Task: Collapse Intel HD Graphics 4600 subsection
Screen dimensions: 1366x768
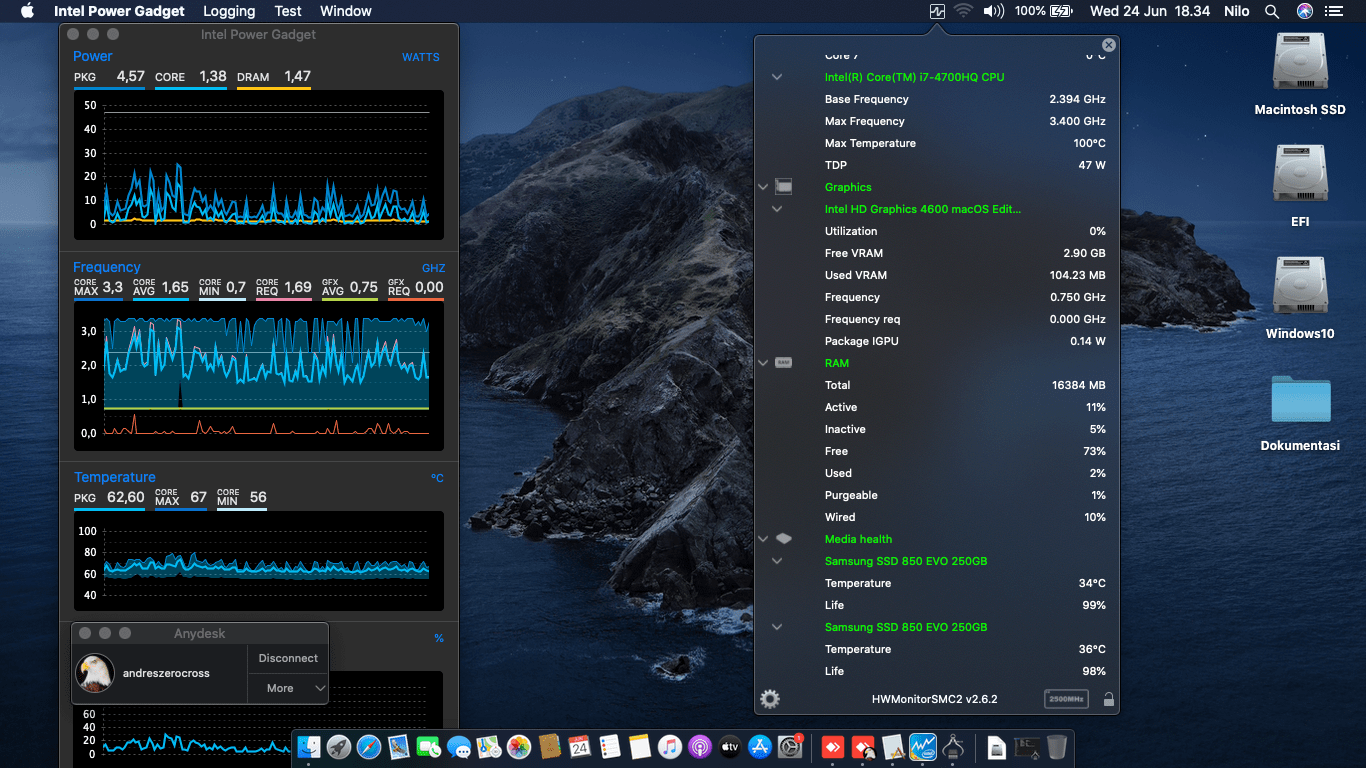Action: (777, 209)
